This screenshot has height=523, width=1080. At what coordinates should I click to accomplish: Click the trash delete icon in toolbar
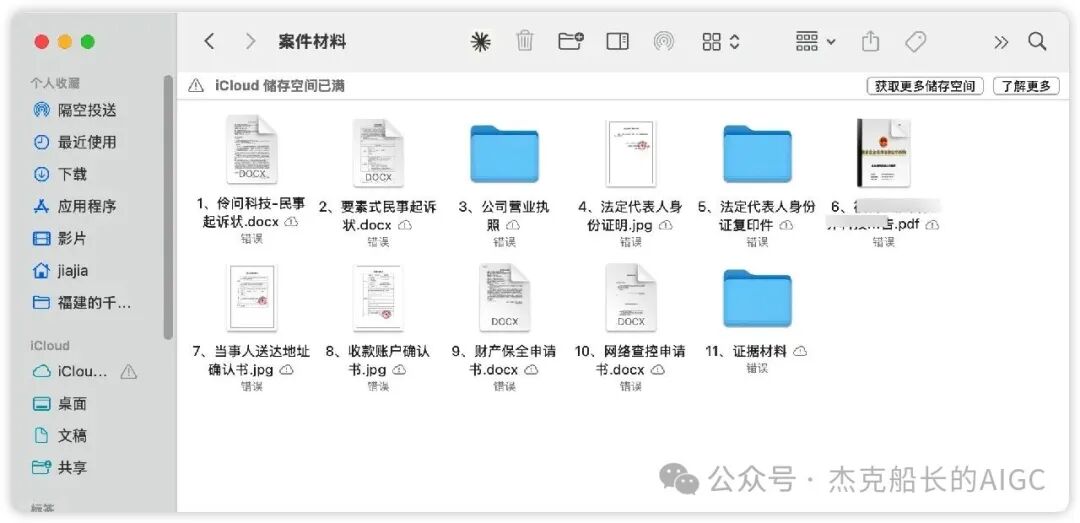click(525, 41)
